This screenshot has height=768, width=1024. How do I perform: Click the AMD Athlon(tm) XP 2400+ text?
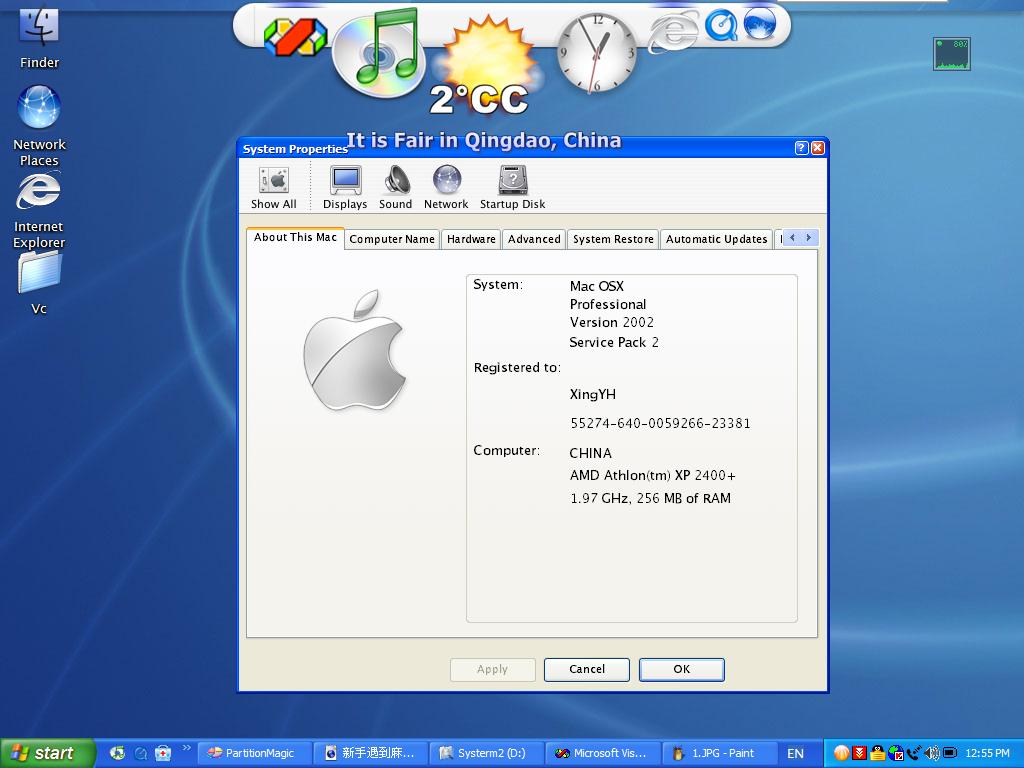pyautogui.click(x=652, y=475)
